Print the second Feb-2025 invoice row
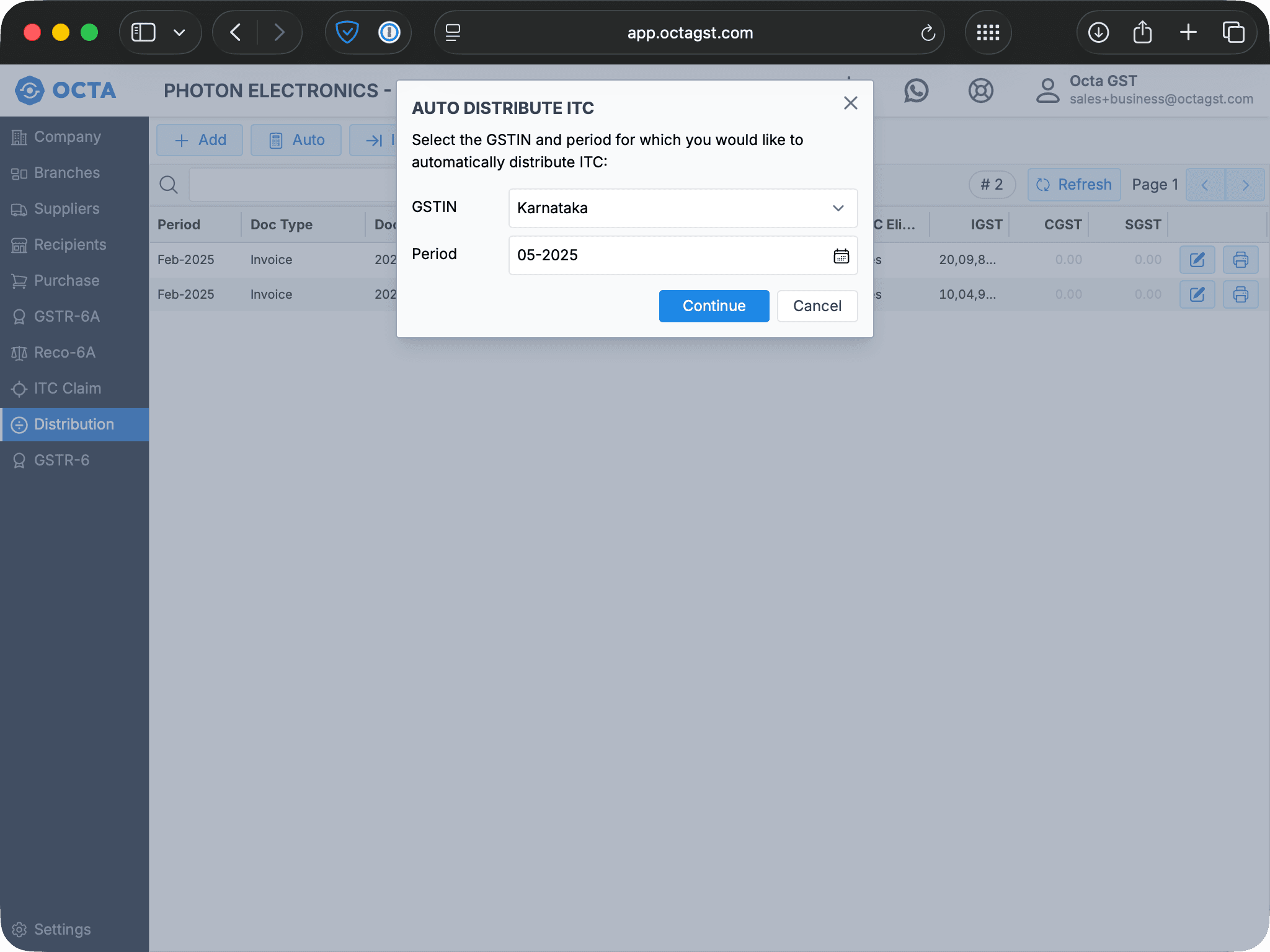This screenshot has height=952, width=1270. click(1240, 294)
